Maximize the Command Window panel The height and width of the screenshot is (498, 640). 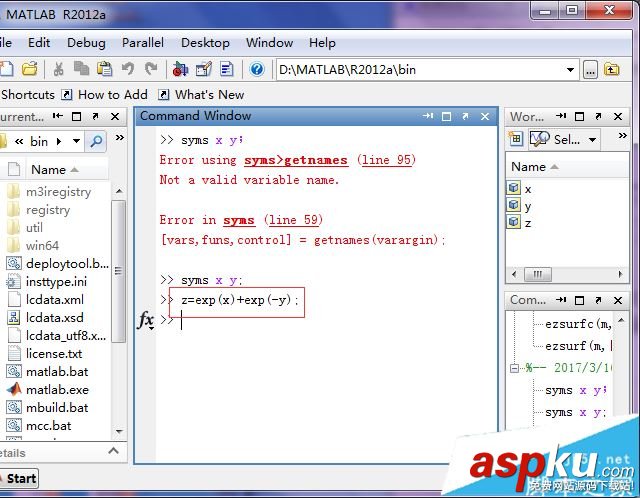point(447,117)
